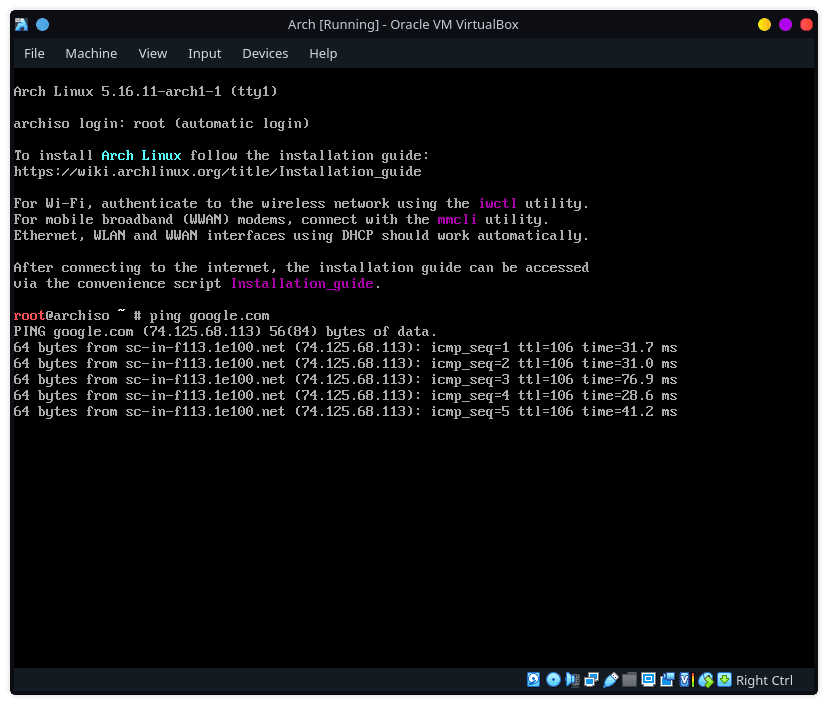Click the keyboard capture green arrow icon
The height and width of the screenshot is (705, 828).
pos(724,680)
